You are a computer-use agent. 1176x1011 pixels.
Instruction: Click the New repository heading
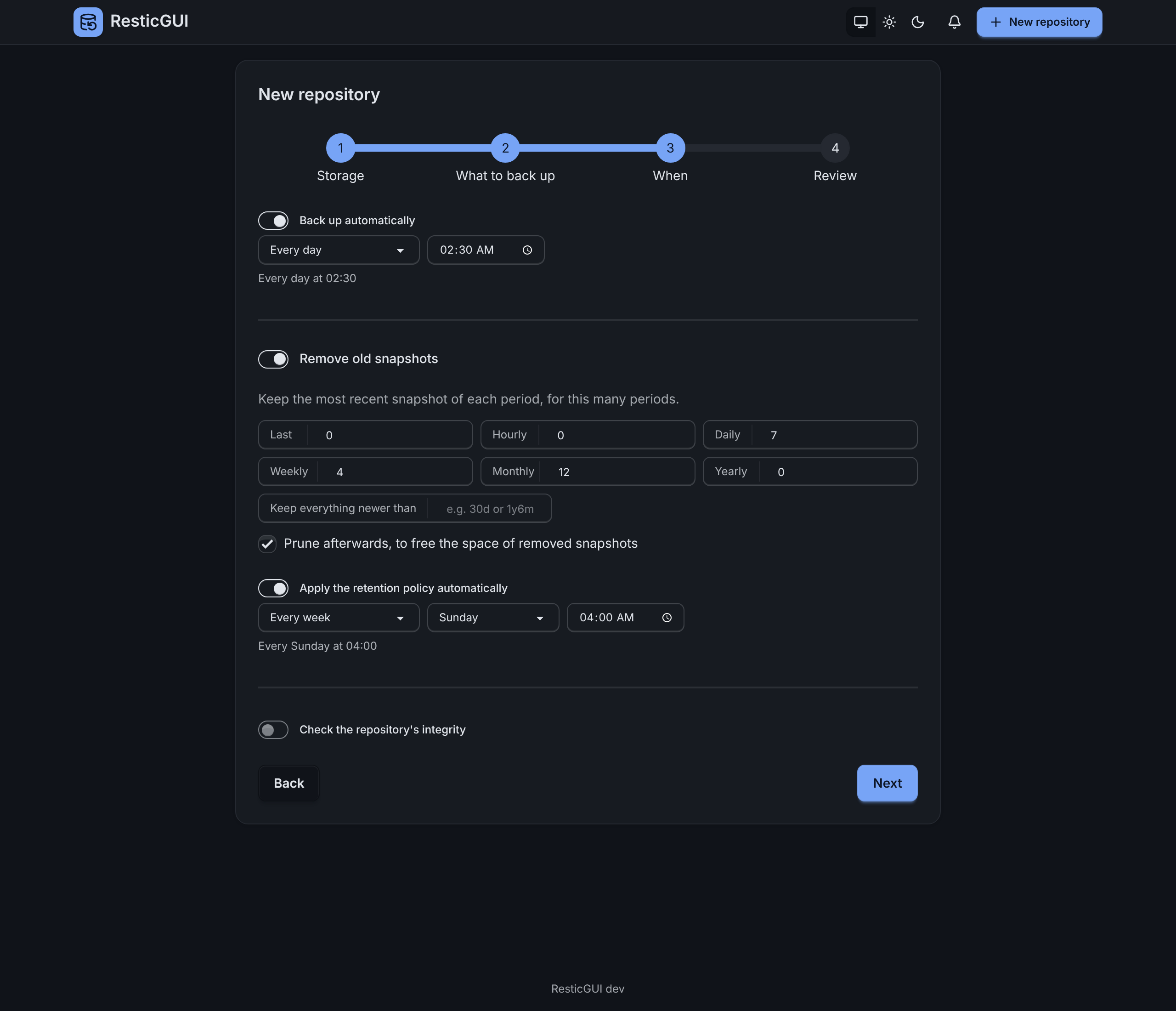point(319,94)
